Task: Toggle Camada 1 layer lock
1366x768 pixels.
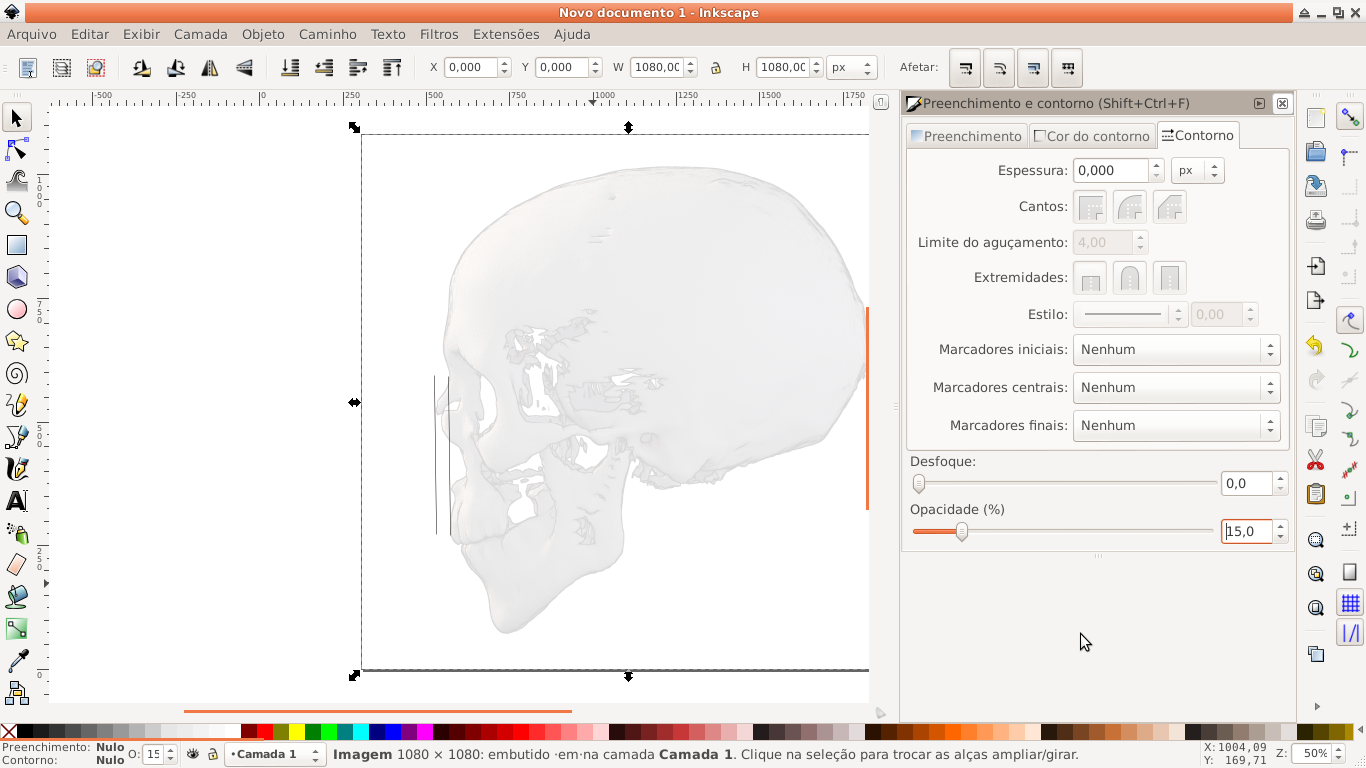Action: click(x=213, y=754)
